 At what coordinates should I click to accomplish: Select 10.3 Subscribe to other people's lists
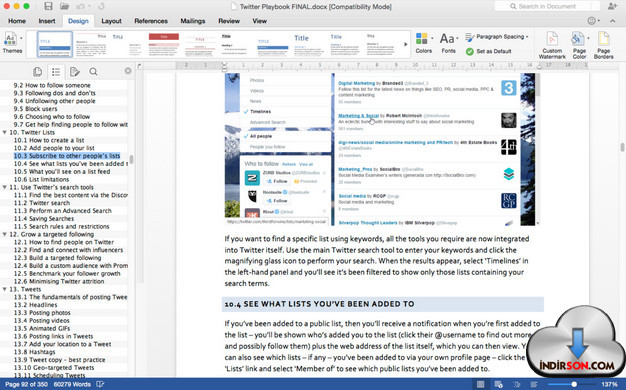coord(67,156)
